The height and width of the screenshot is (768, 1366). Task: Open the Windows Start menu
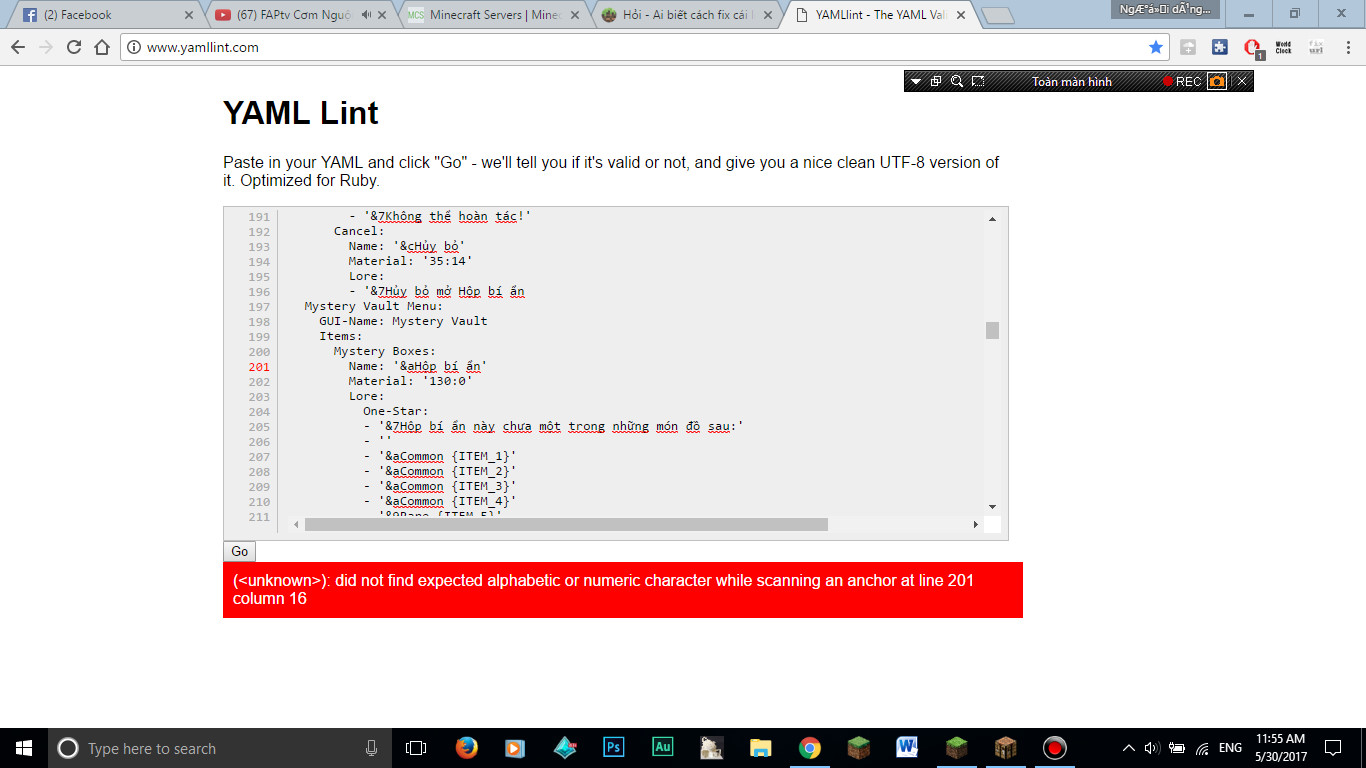(23, 748)
